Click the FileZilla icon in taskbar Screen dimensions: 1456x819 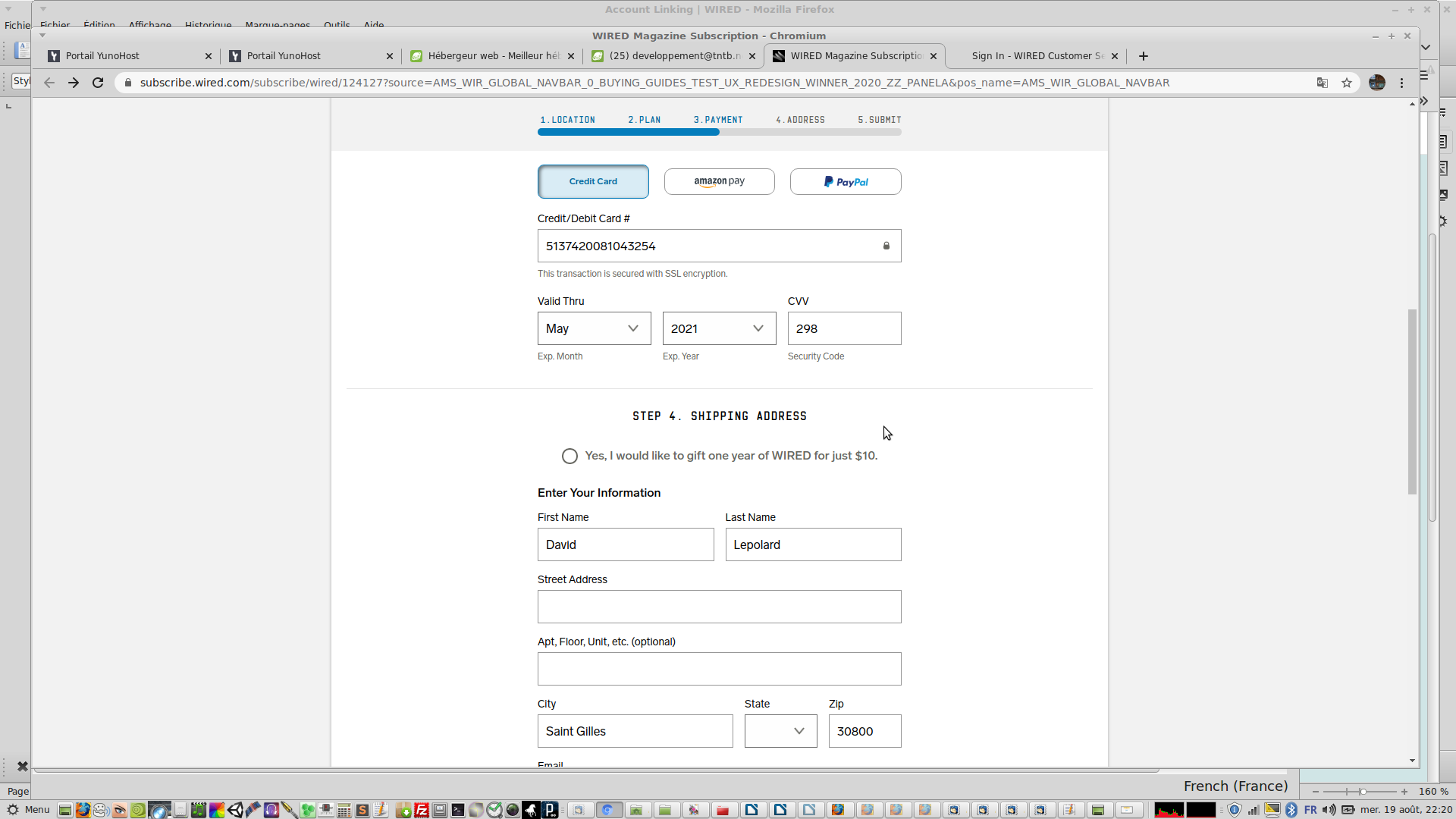pyautogui.click(x=422, y=810)
